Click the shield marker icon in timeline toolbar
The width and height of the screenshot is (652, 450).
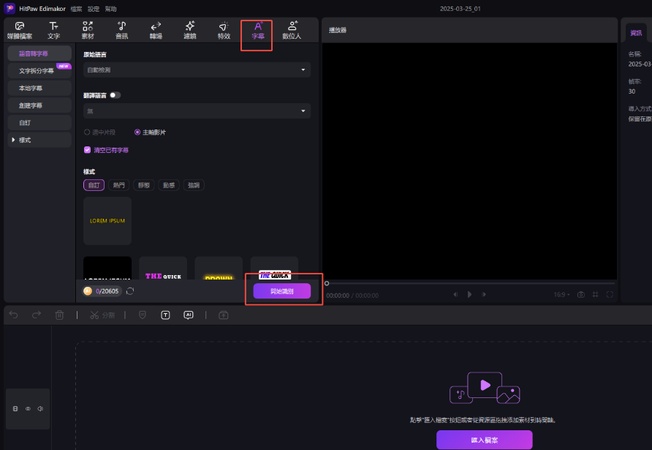(x=142, y=315)
